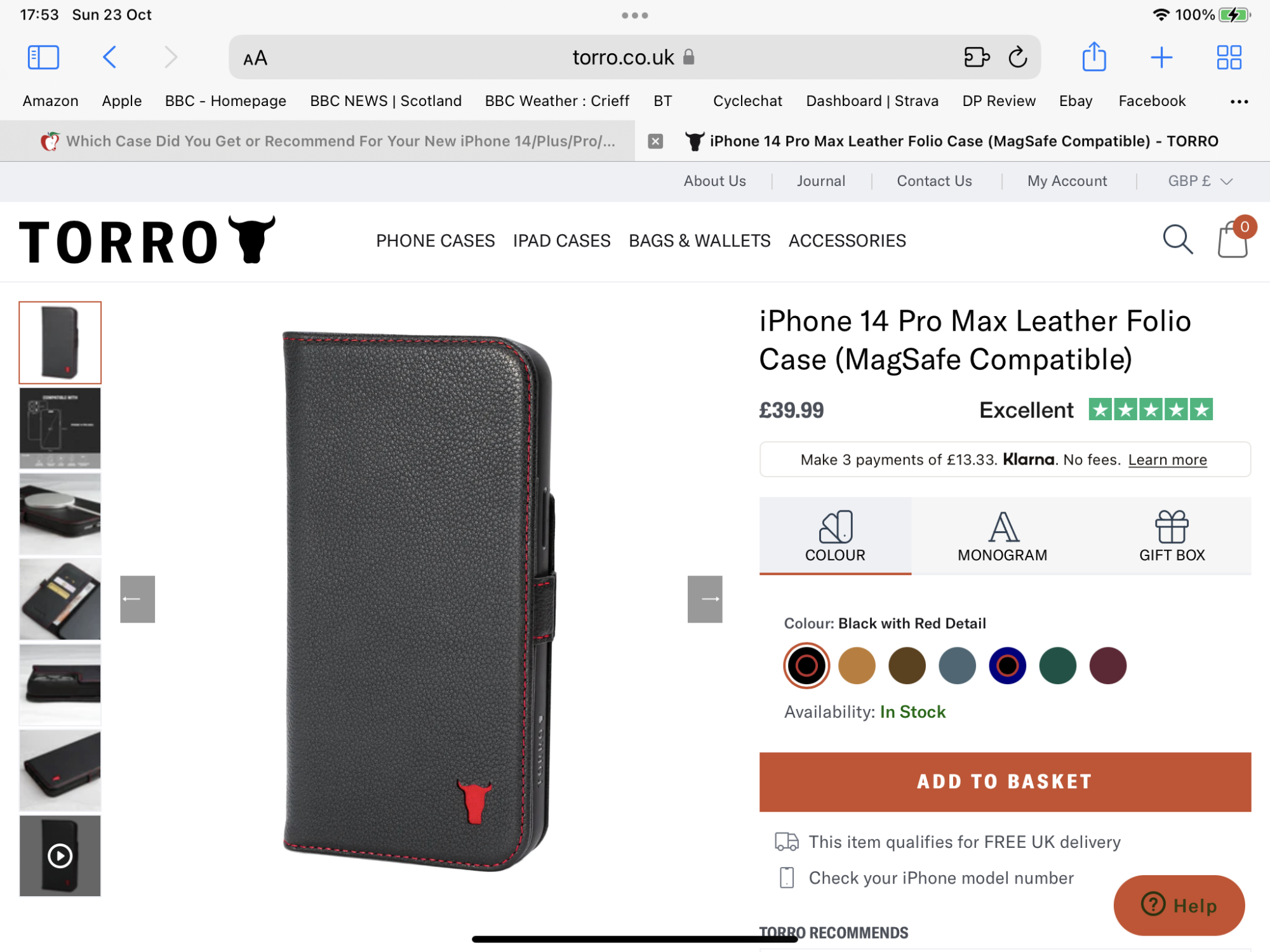
Task: Click the ADD TO BASKET button
Action: coord(1005,782)
